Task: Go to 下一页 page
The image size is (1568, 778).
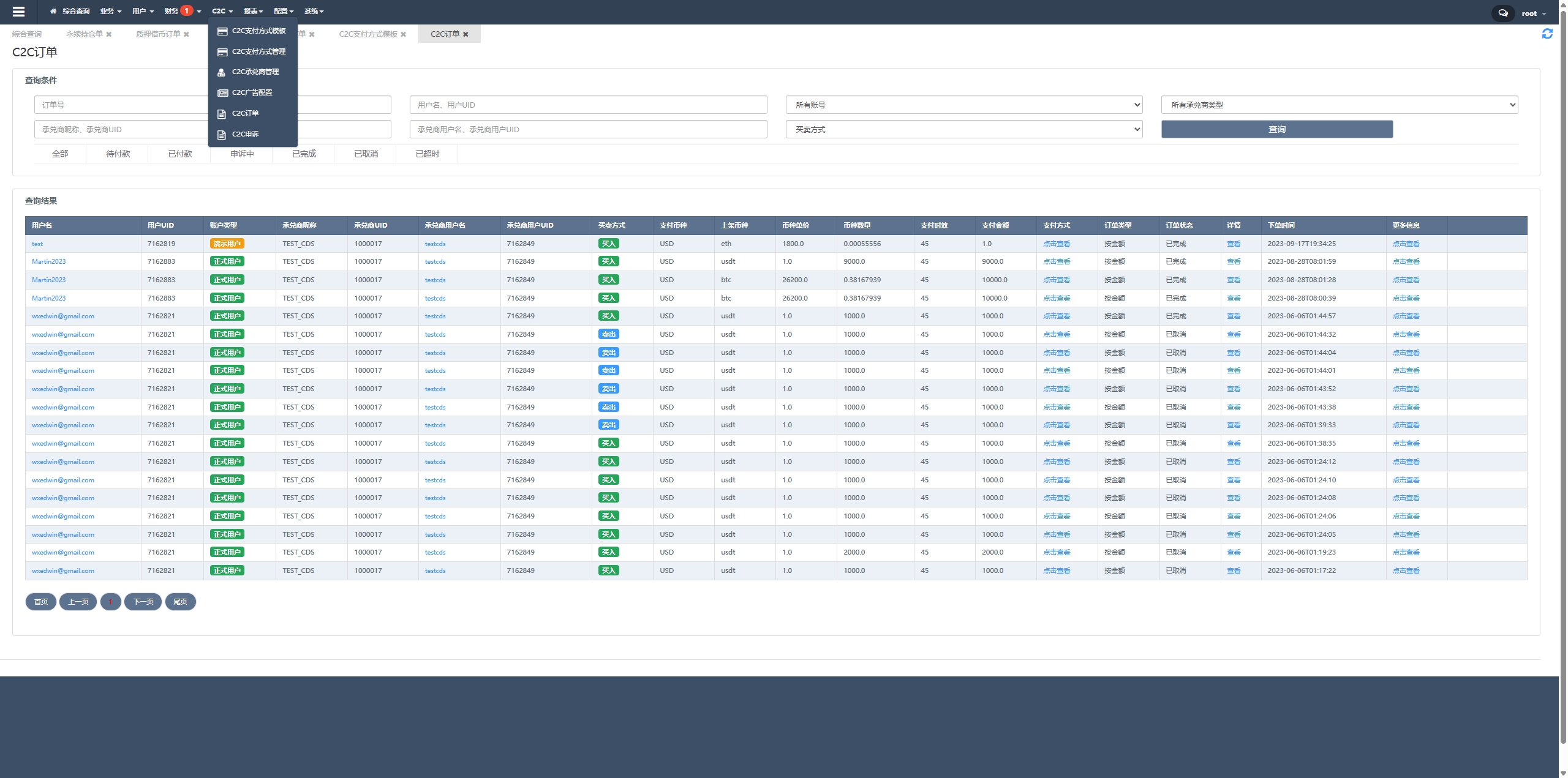Action: coord(143,602)
